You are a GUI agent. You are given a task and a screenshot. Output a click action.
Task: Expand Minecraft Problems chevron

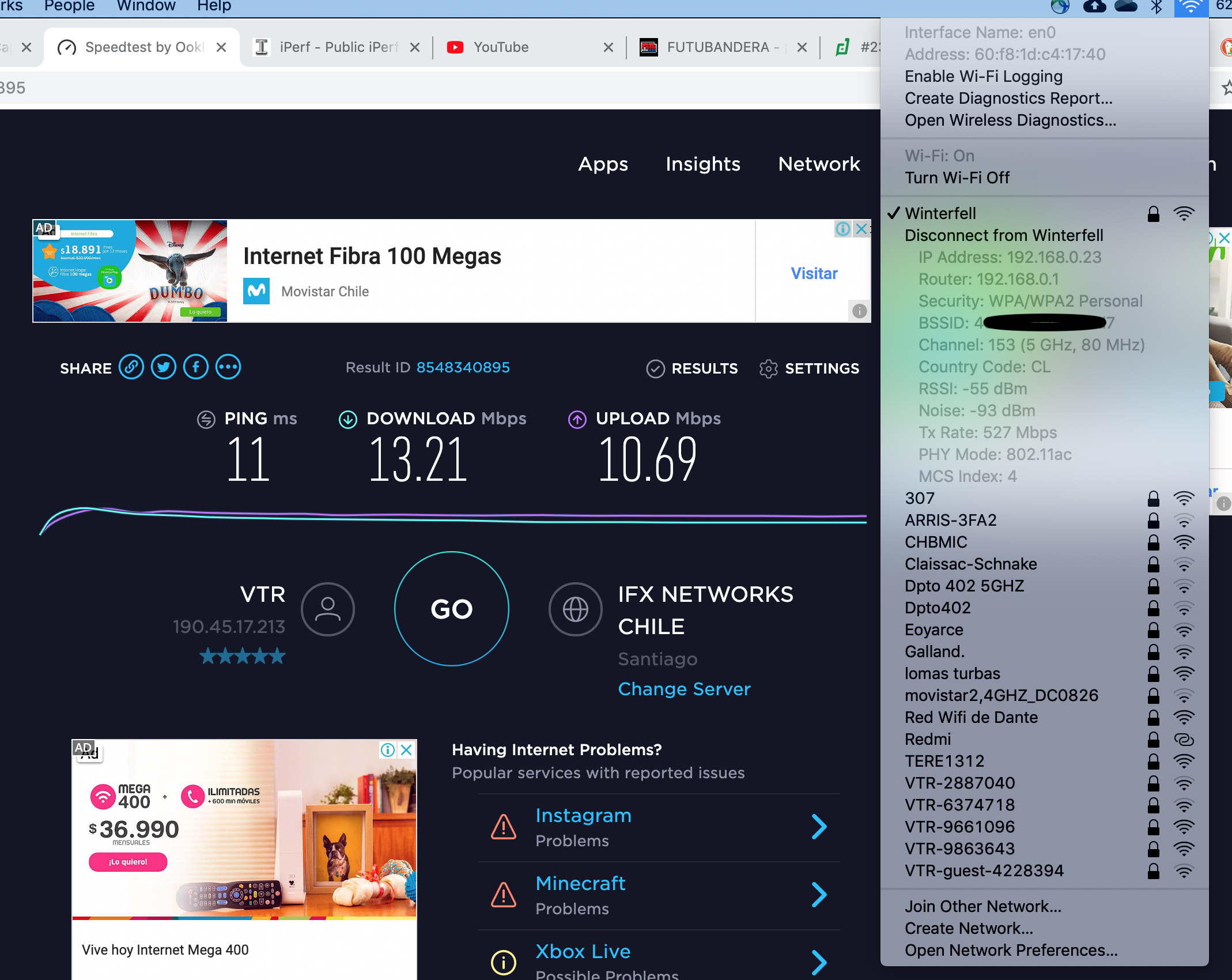(819, 895)
